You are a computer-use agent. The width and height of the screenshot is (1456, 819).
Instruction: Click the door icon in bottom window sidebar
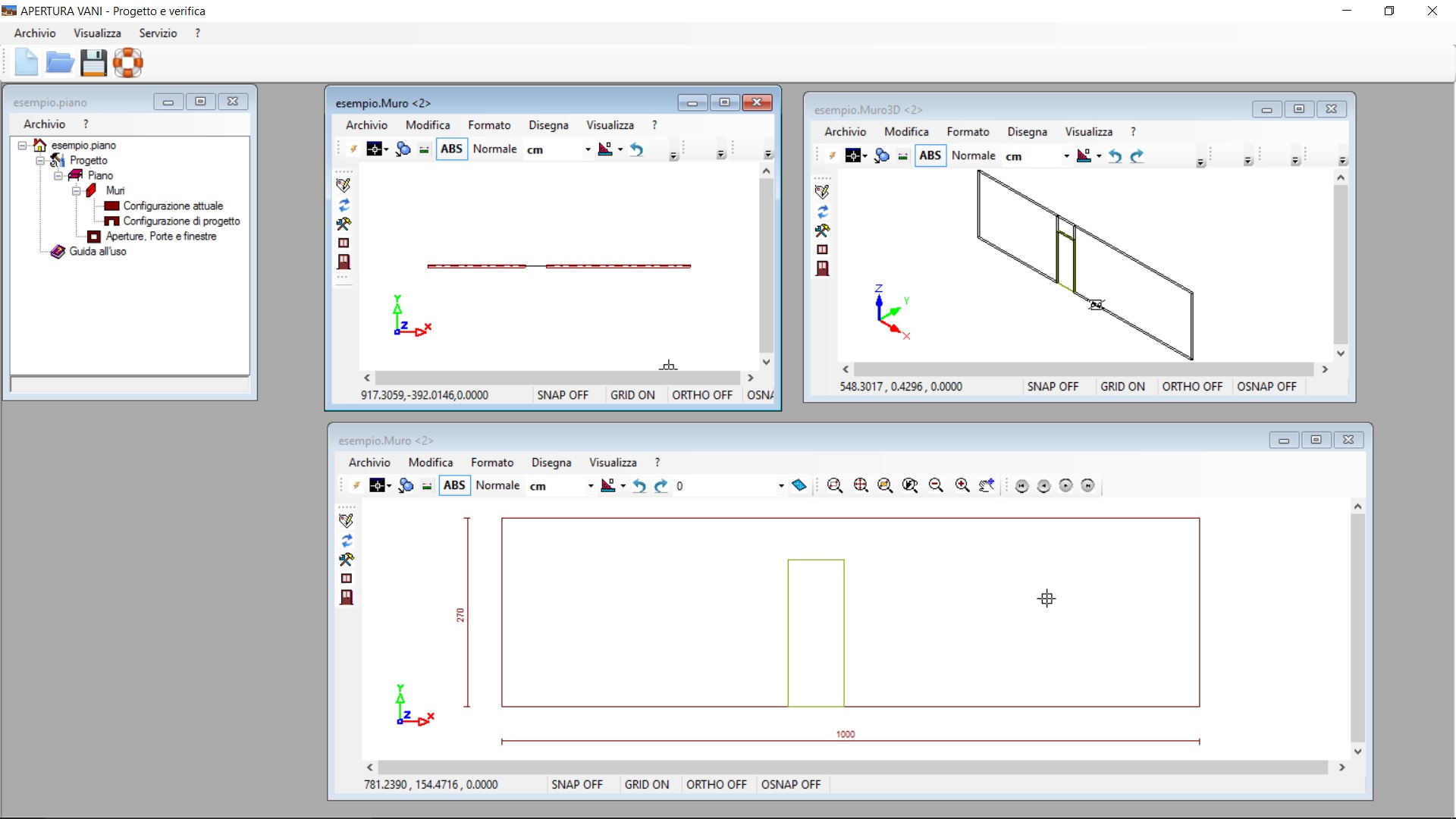pyautogui.click(x=347, y=598)
